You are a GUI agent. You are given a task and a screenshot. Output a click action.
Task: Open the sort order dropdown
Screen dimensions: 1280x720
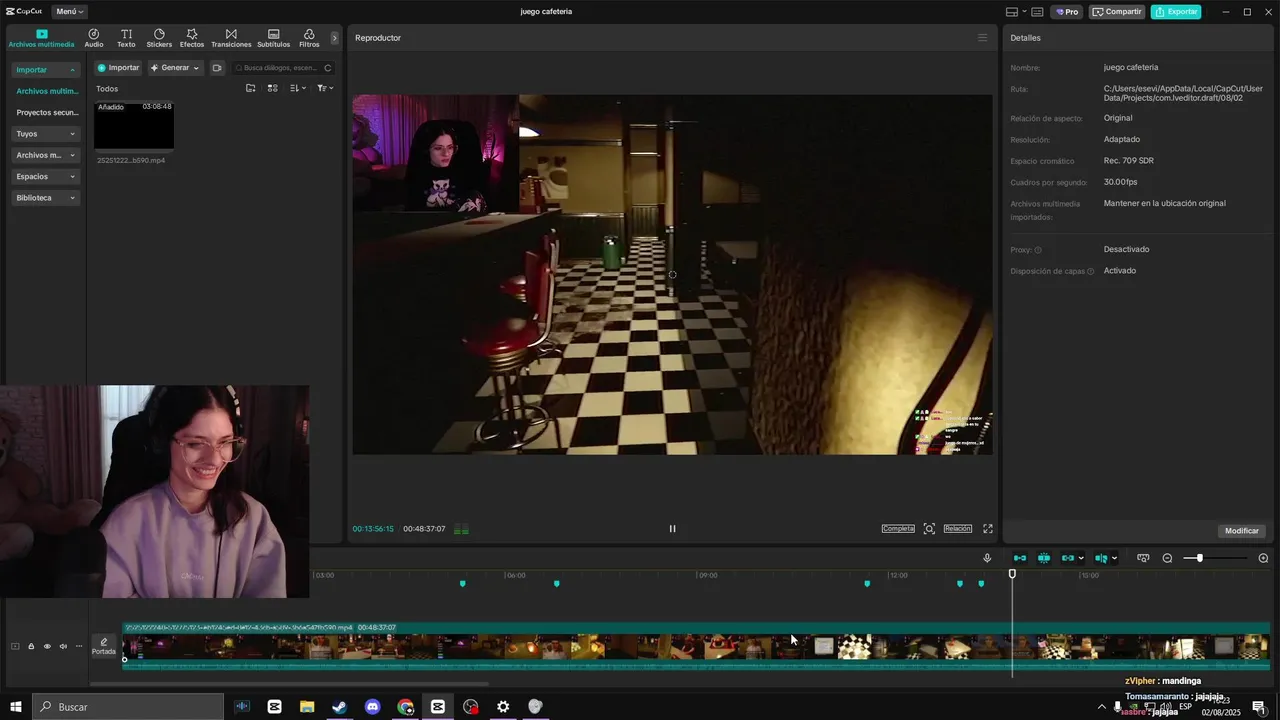pyautogui.click(x=297, y=88)
